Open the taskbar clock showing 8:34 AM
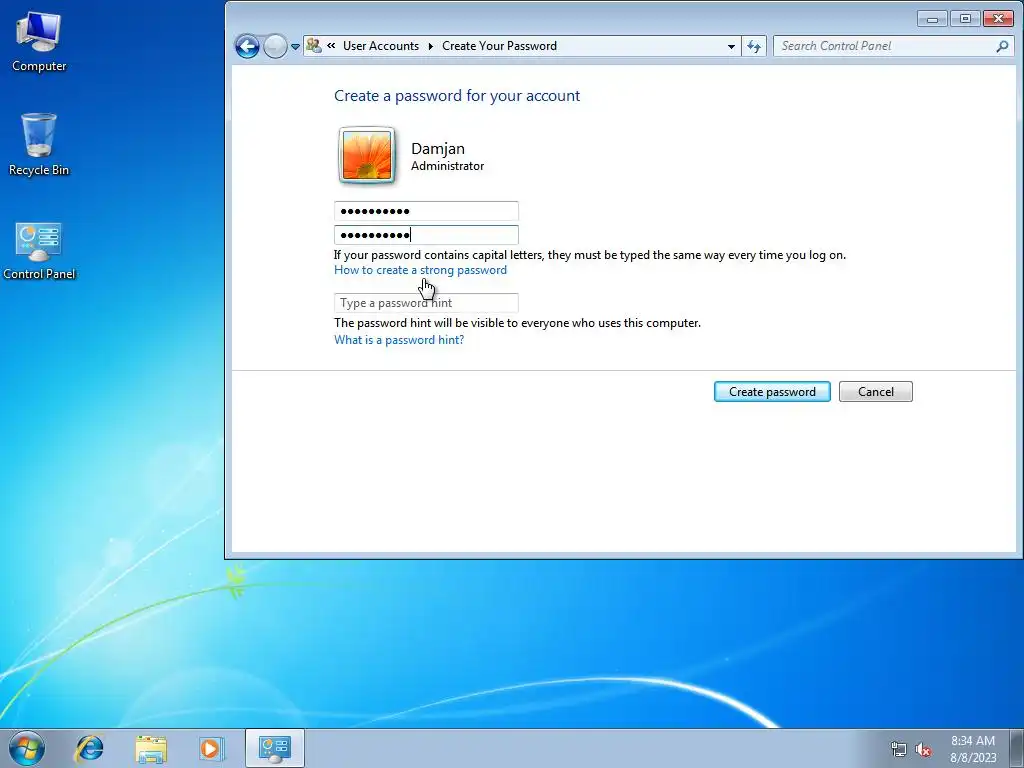This screenshot has height=768, width=1024. coord(973,749)
